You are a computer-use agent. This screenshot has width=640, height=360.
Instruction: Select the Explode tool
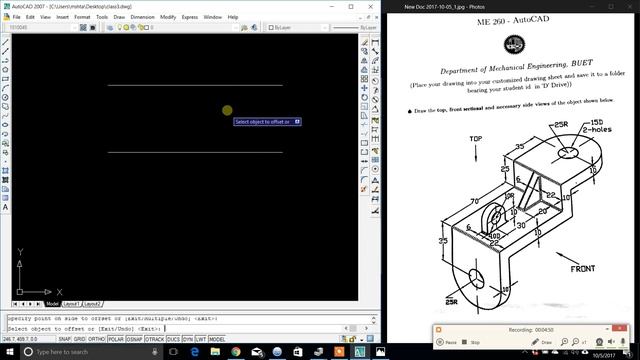click(364, 189)
